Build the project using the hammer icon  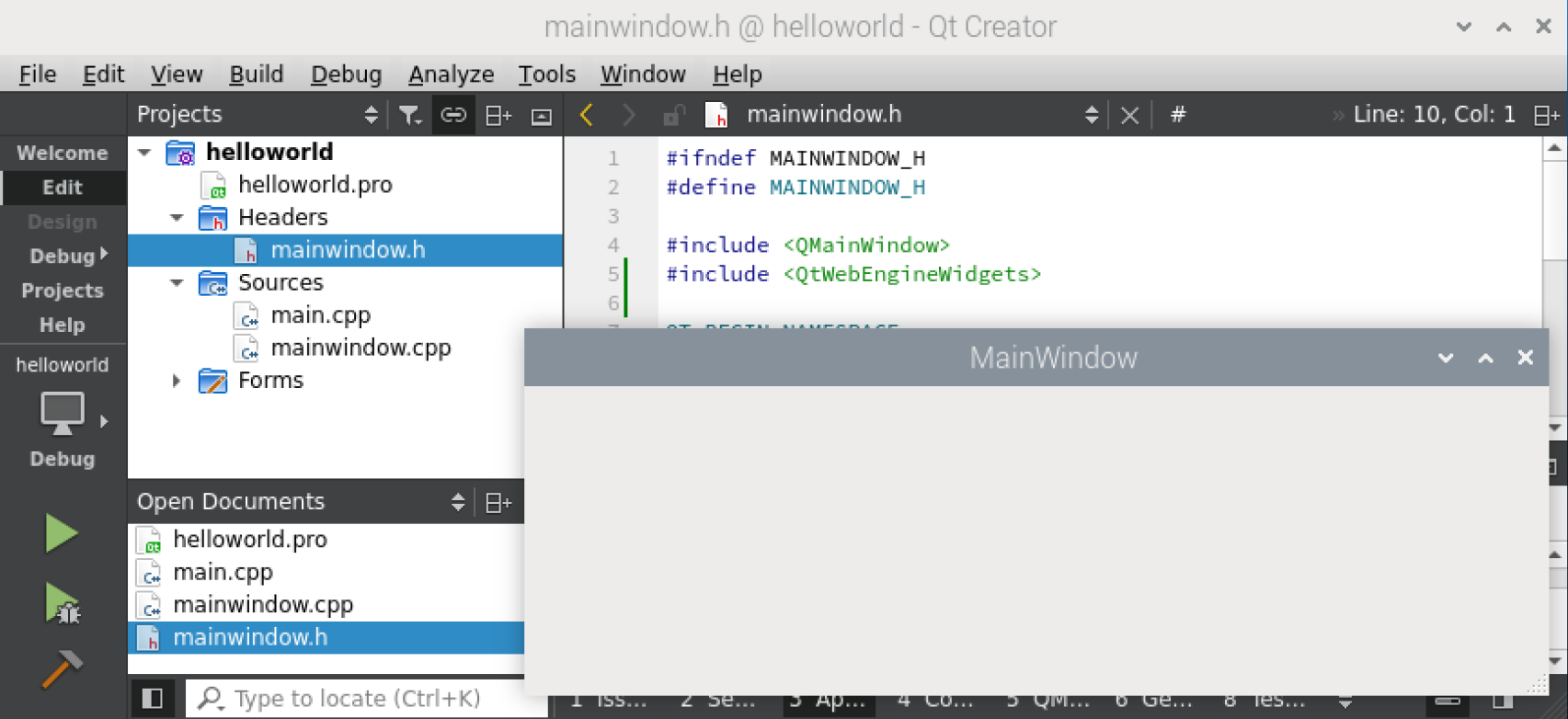[62, 668]
